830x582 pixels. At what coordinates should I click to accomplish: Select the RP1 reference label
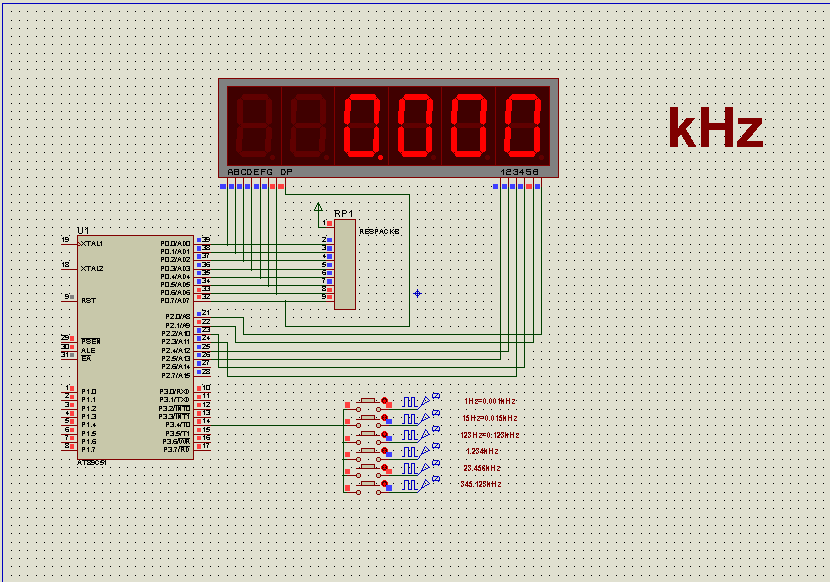point(344,213)
